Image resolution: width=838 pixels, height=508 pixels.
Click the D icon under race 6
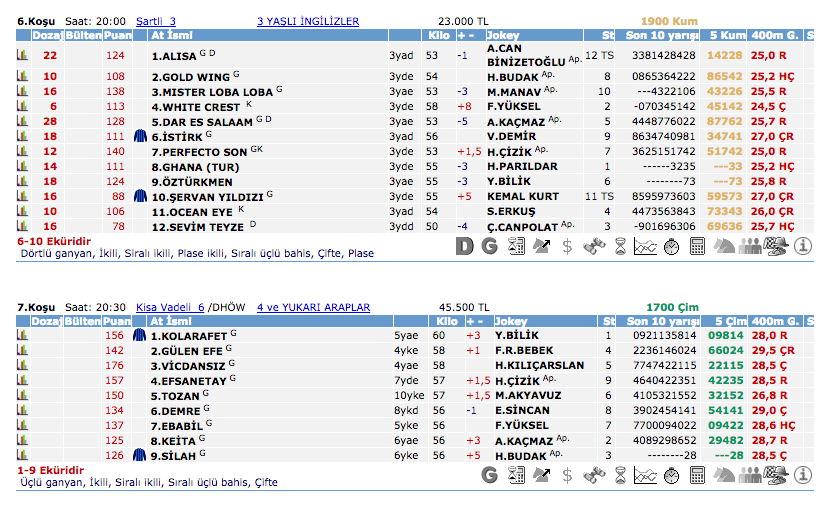463,246
